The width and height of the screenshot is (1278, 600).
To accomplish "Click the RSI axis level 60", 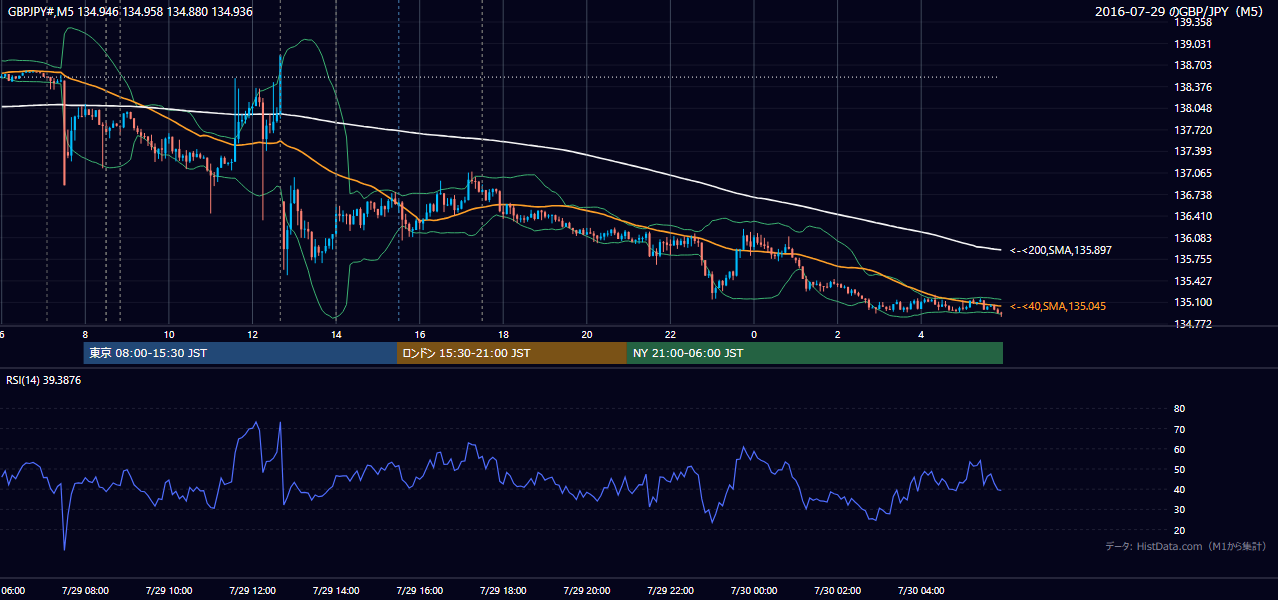I will click(1180, 449).
